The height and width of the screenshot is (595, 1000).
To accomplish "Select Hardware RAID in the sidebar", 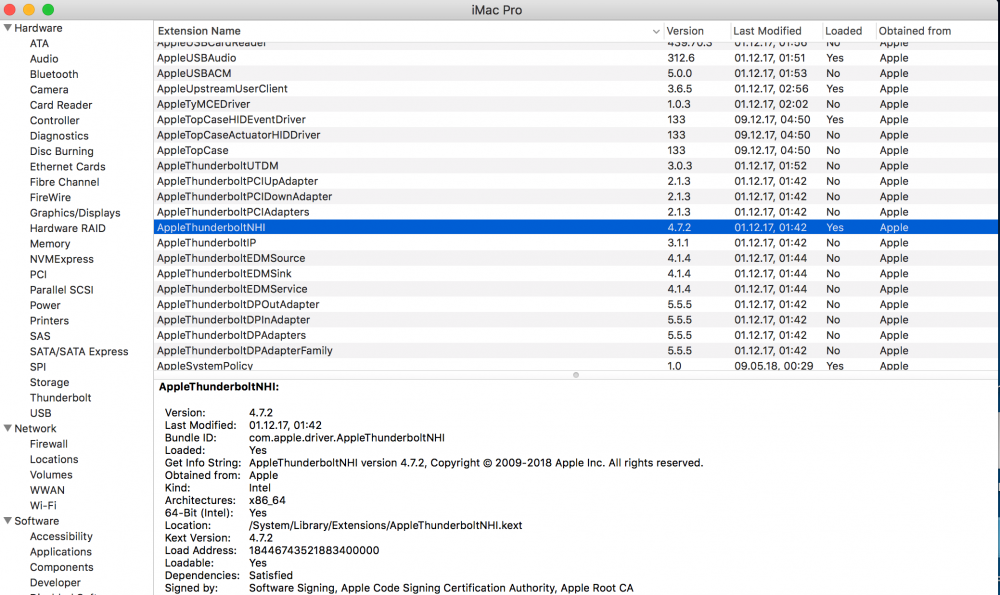I will pos(68,228).
